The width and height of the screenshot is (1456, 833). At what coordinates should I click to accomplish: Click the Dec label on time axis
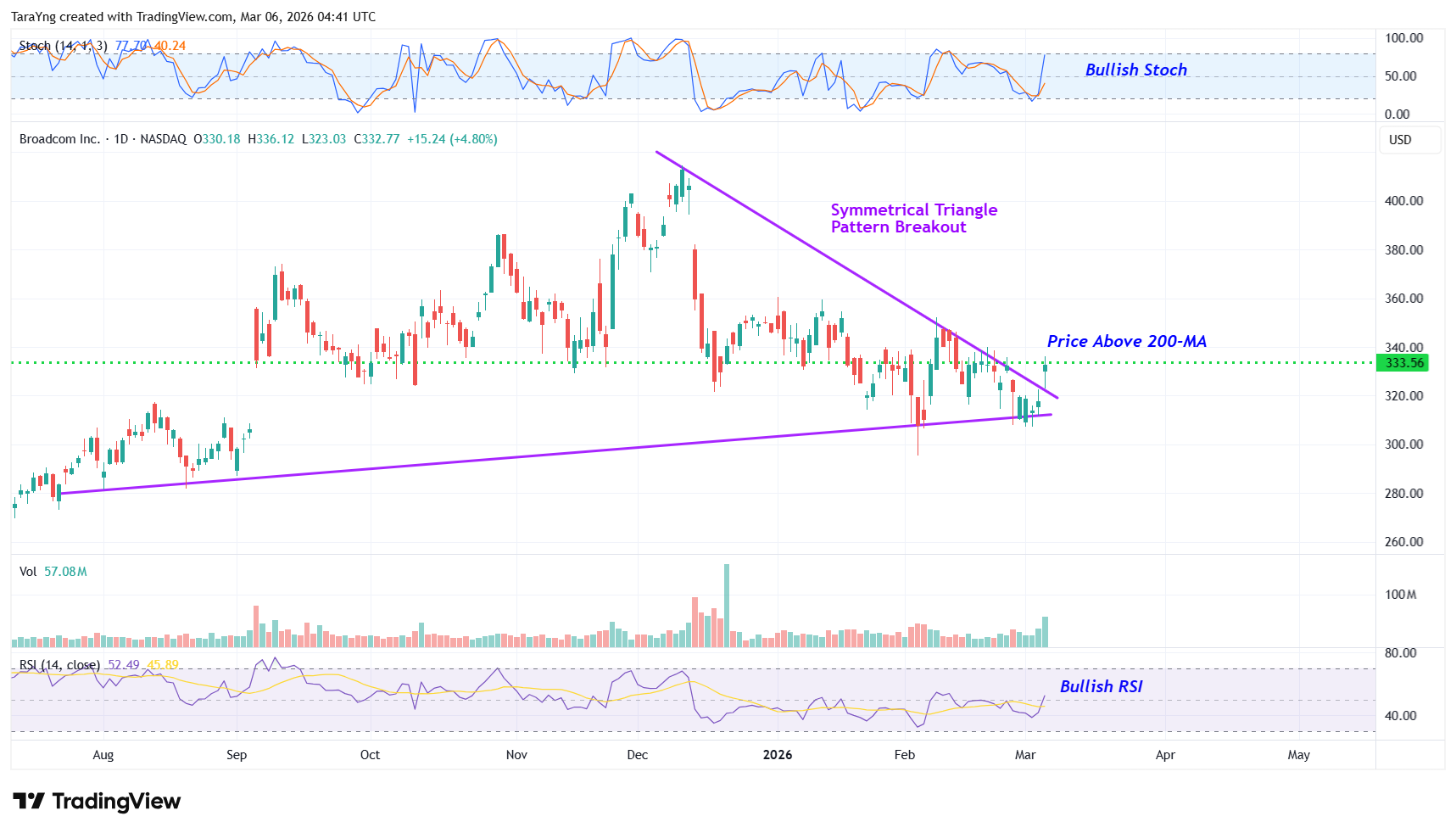click(x=637, y=755)
